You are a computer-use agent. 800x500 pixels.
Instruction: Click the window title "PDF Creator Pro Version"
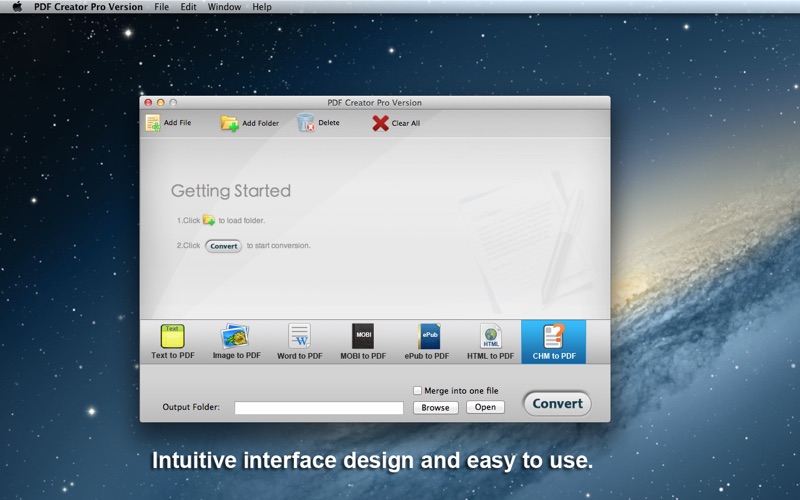pos(374,103)
